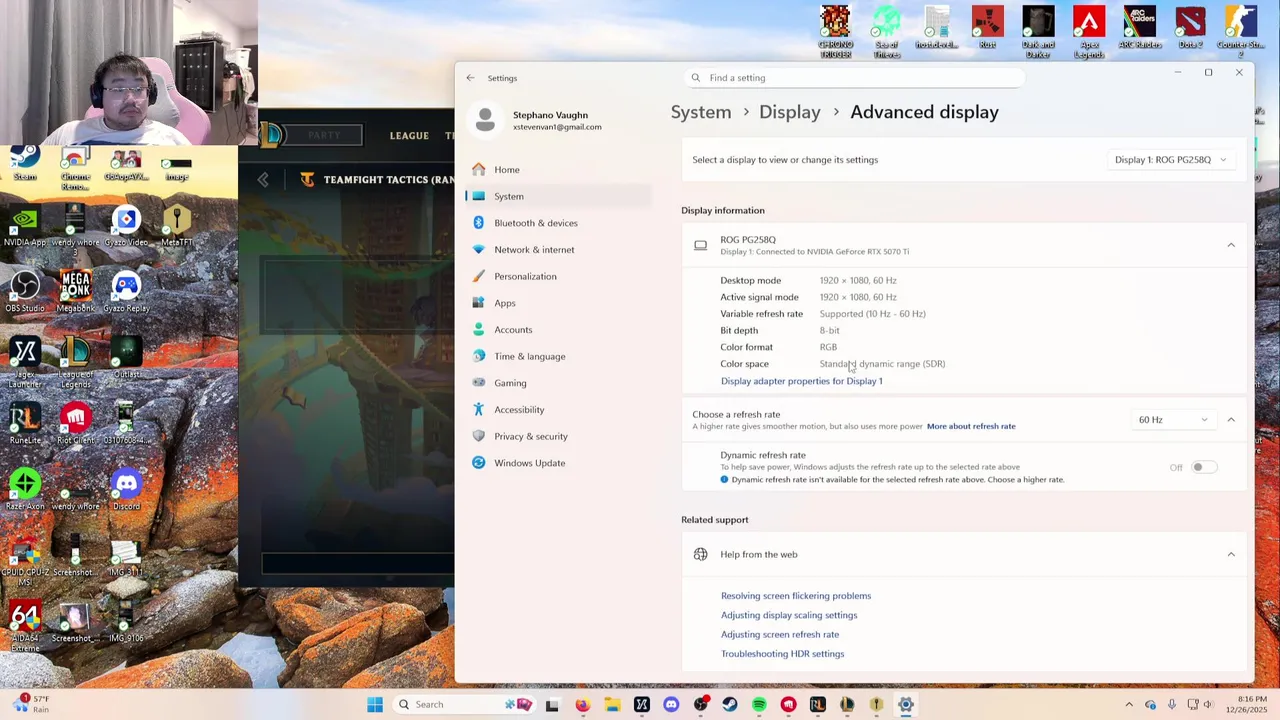Screen dimensions: 1280x720
Task: Click the Gyazo Replay desktop icon
Action: (126, 292)
